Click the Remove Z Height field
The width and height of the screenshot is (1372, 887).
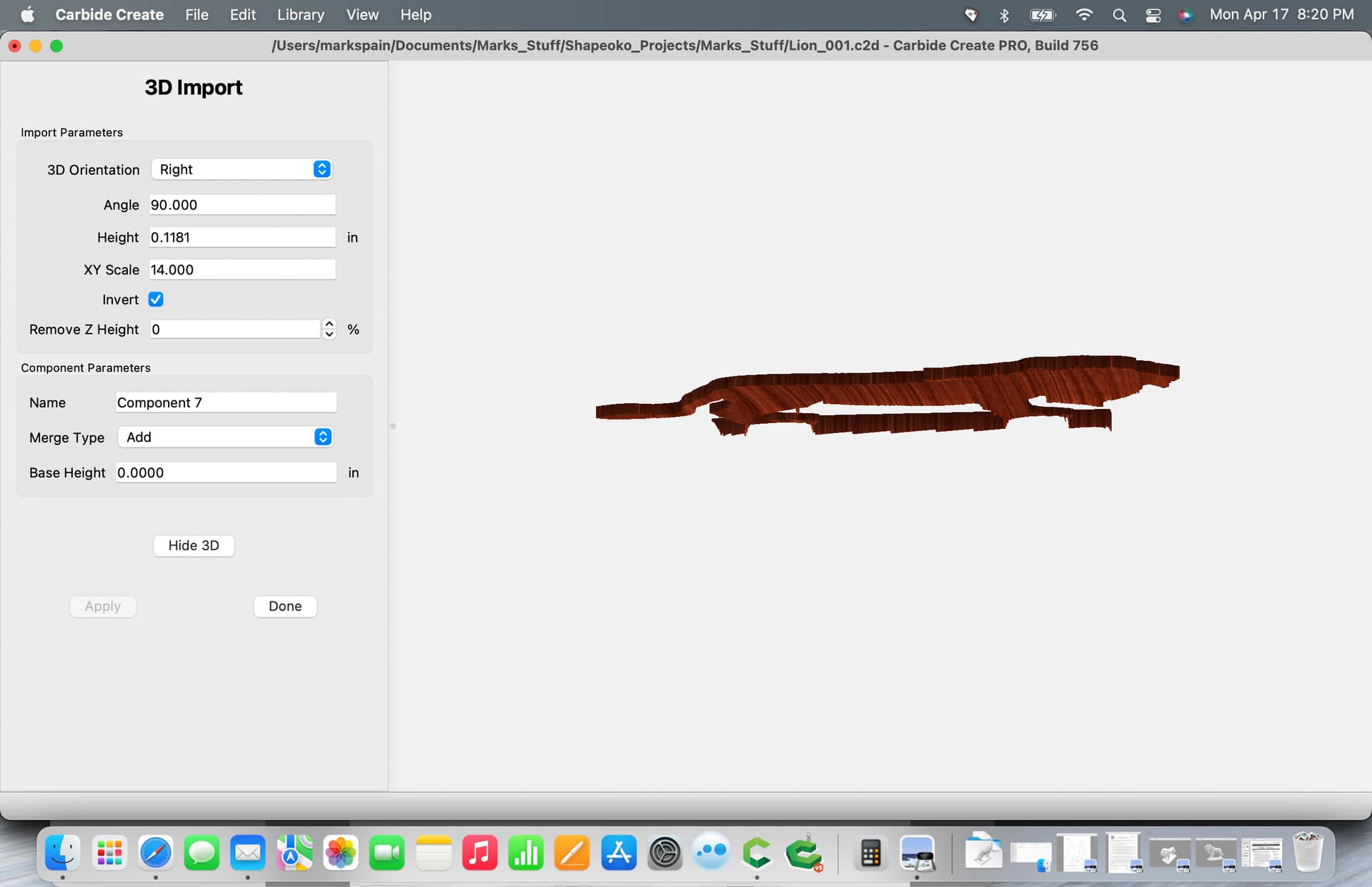[235, 329]
